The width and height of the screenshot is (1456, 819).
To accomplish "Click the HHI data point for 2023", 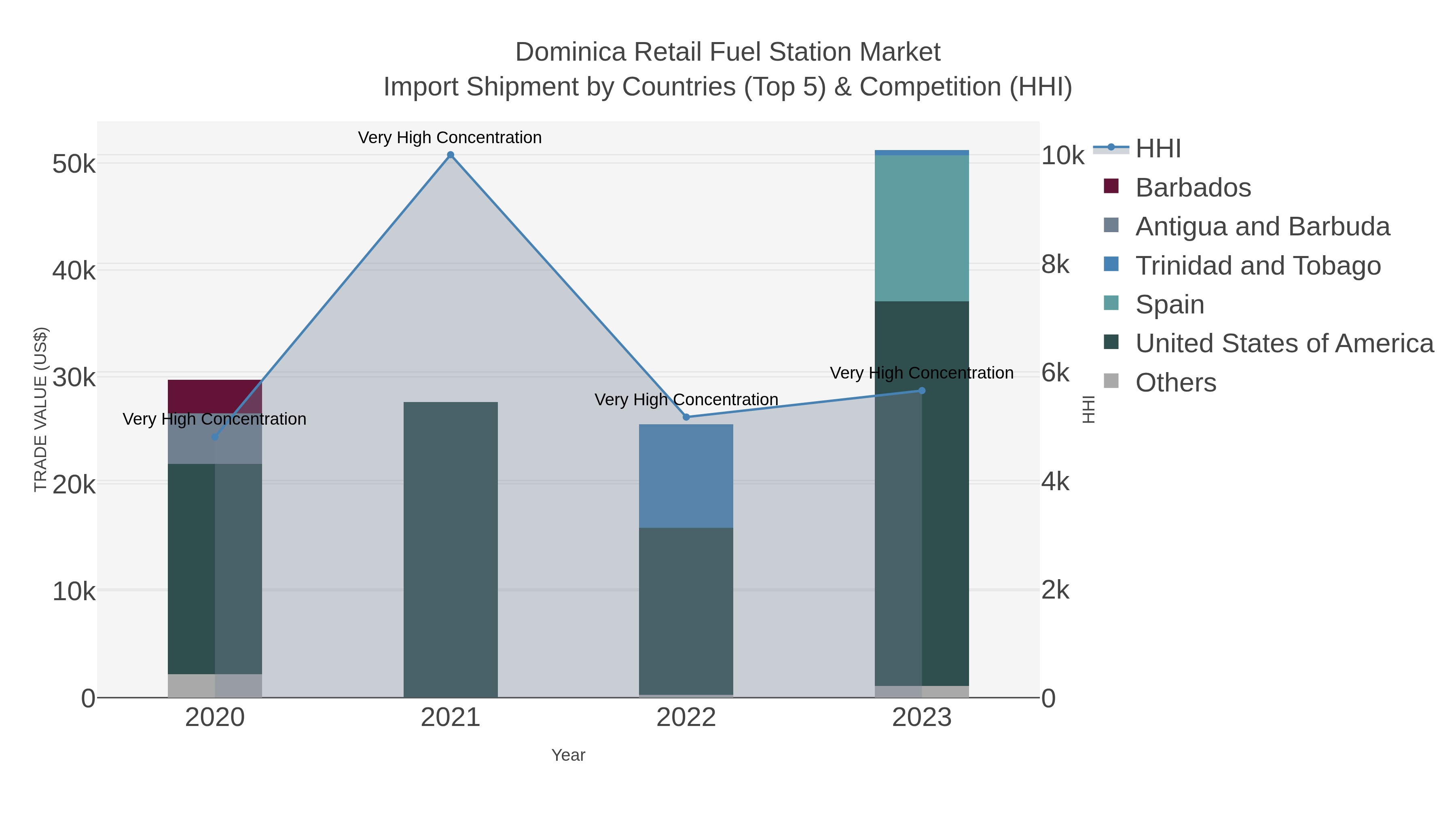I will click(922, 391).
